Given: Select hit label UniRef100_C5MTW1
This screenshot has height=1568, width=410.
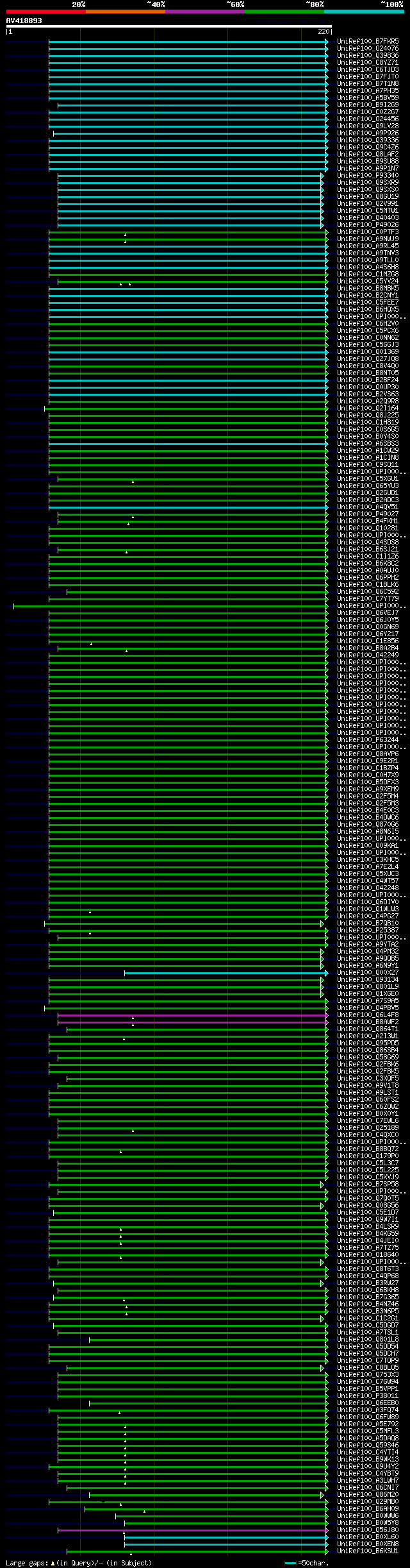Looking at the screenshot, I should point(368,211).
